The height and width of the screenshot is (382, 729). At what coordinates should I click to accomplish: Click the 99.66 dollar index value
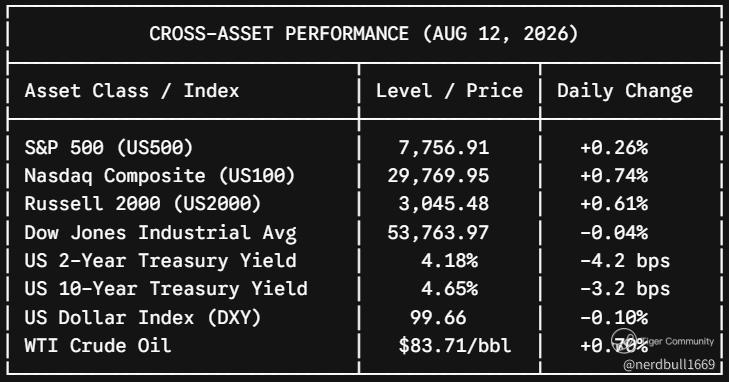tap(438, 317)
